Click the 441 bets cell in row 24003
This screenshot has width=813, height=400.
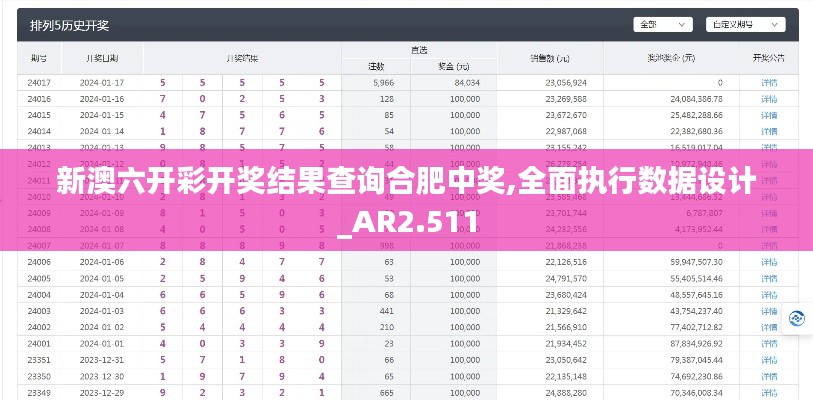387,311
